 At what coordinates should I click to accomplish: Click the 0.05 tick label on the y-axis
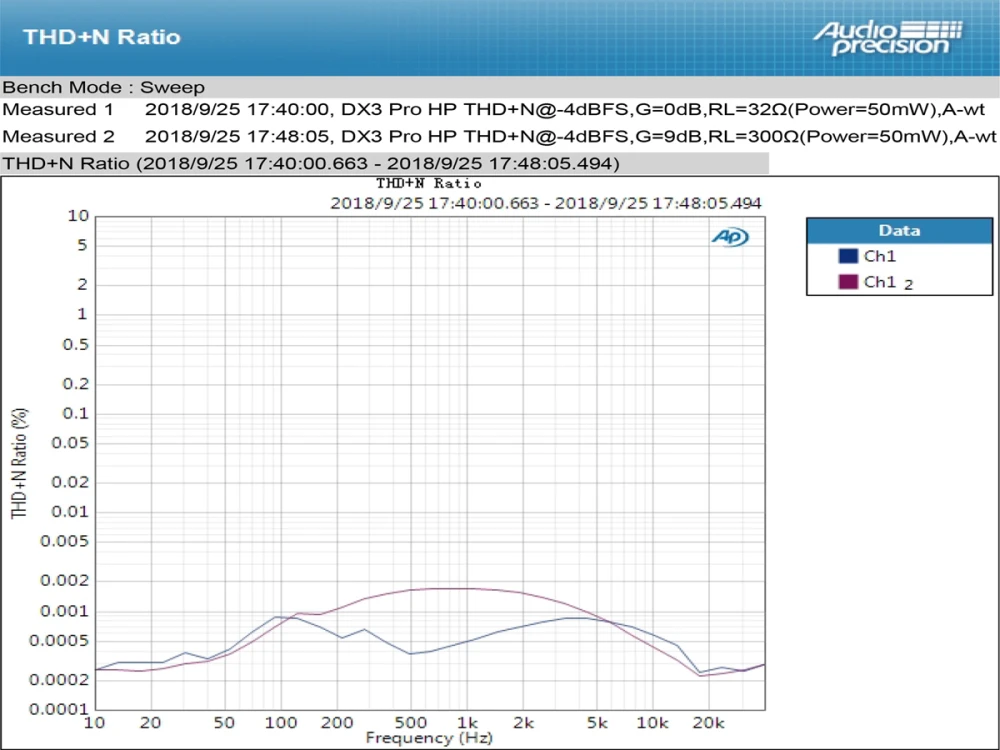pyautogui.click(x=70, y=443)
